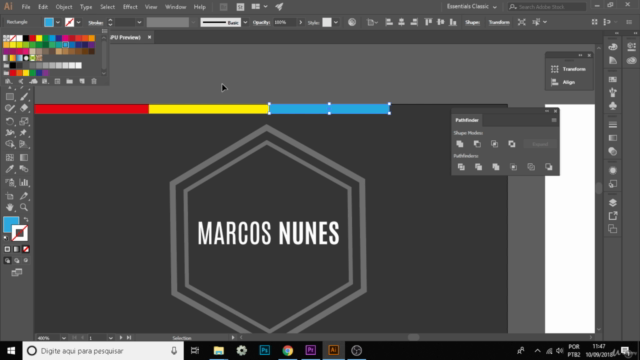
Task: Select the Paintbrush tool
Action: pos(24,97)
